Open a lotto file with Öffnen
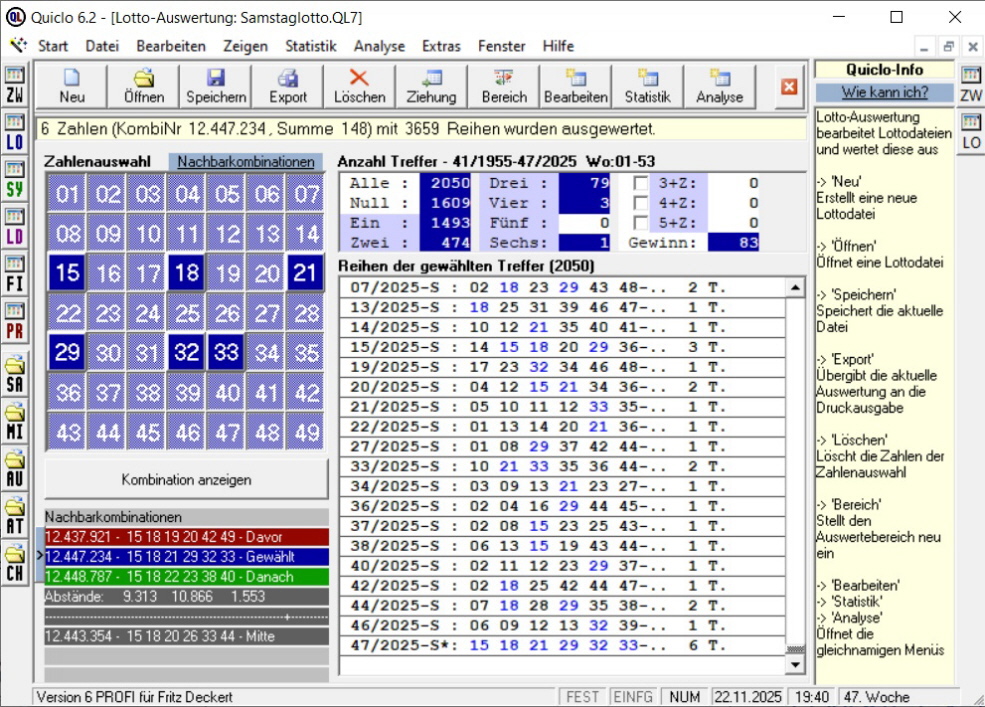Viewport: 985px width, 707px height. [144, 86]
